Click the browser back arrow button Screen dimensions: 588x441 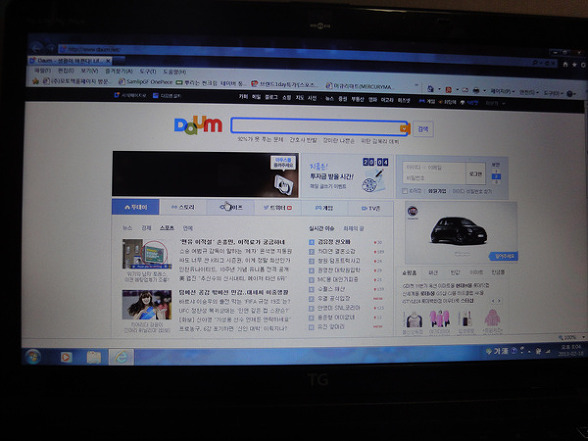pos(37,48)
